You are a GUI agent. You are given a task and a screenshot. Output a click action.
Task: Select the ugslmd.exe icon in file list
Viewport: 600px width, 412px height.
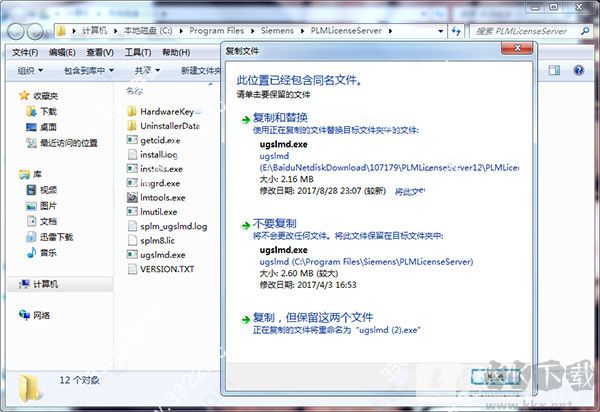pyautogui.click(x=132, y=254)
